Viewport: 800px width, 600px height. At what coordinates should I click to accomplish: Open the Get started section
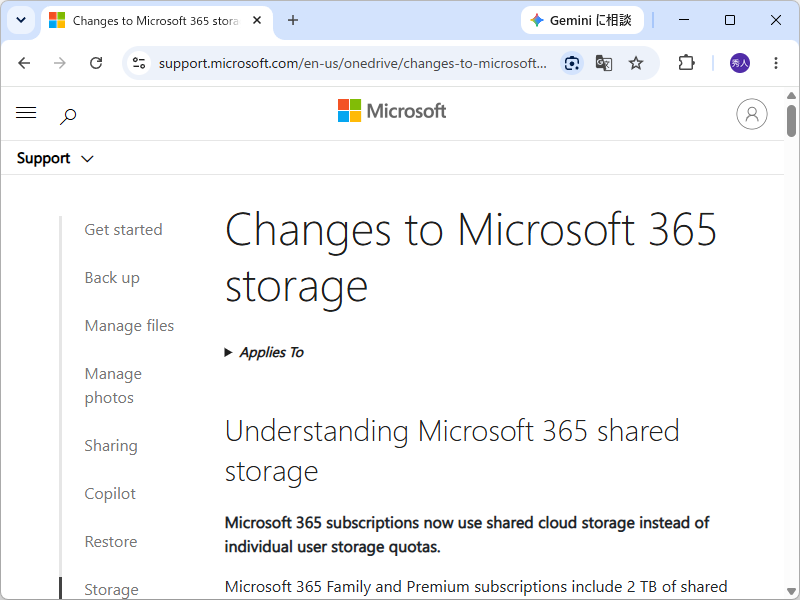click(x=123, y=230)
